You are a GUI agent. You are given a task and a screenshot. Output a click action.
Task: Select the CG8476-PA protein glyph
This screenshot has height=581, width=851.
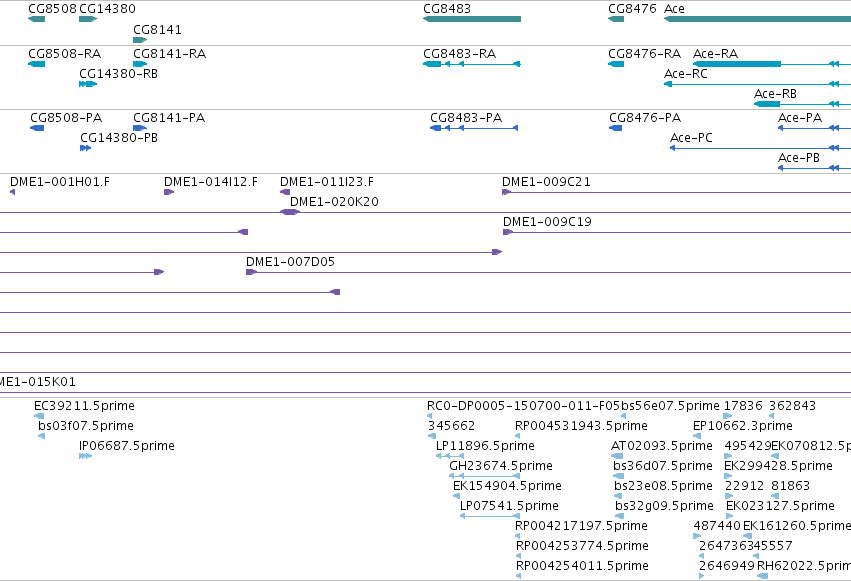coord(615,128)
